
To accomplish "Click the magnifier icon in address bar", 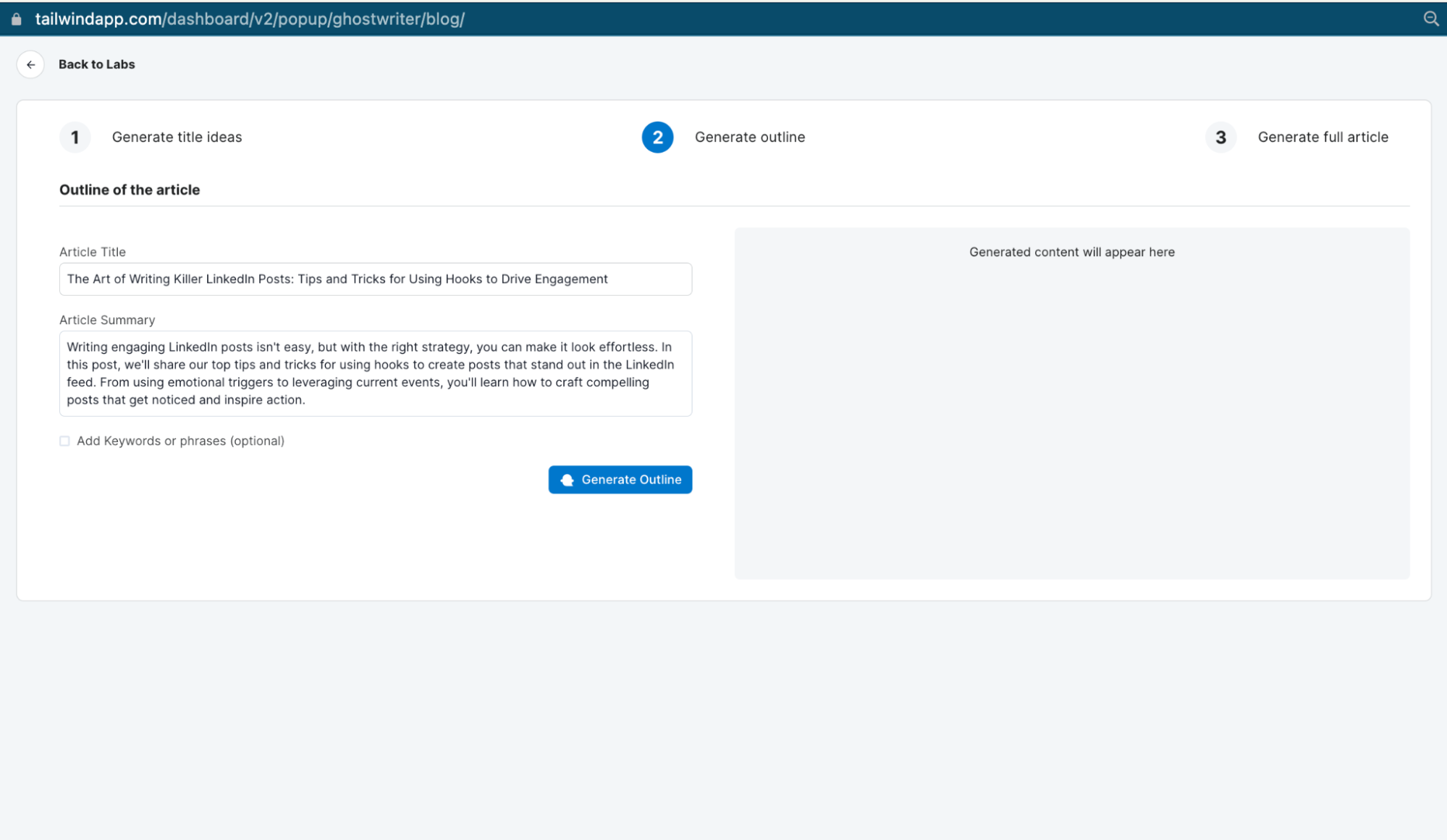I will (1430, 19).
